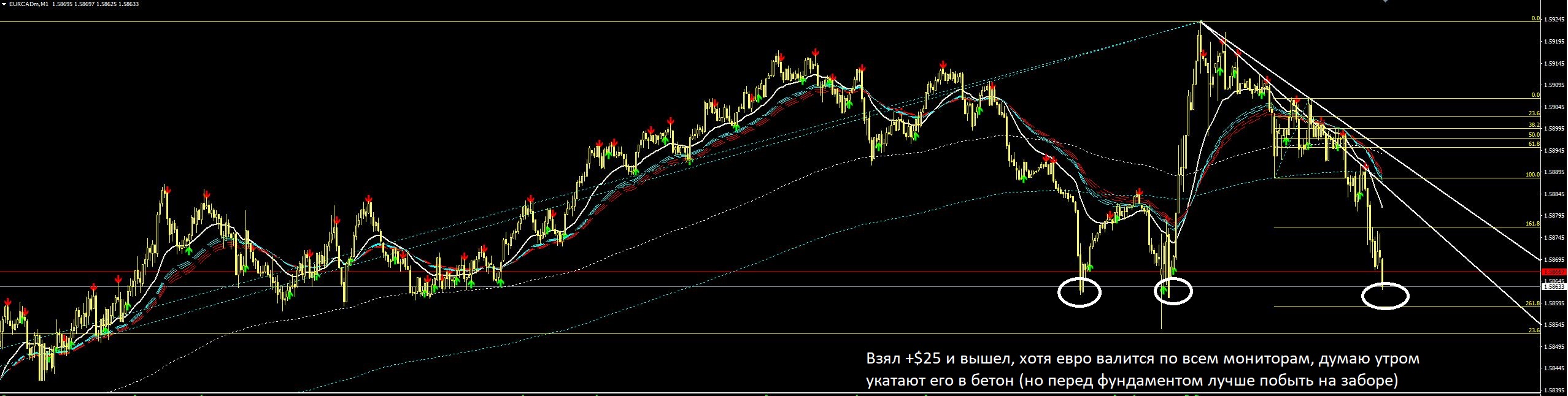Click the white 1.58633 current price label

(x=1554, y=286)
